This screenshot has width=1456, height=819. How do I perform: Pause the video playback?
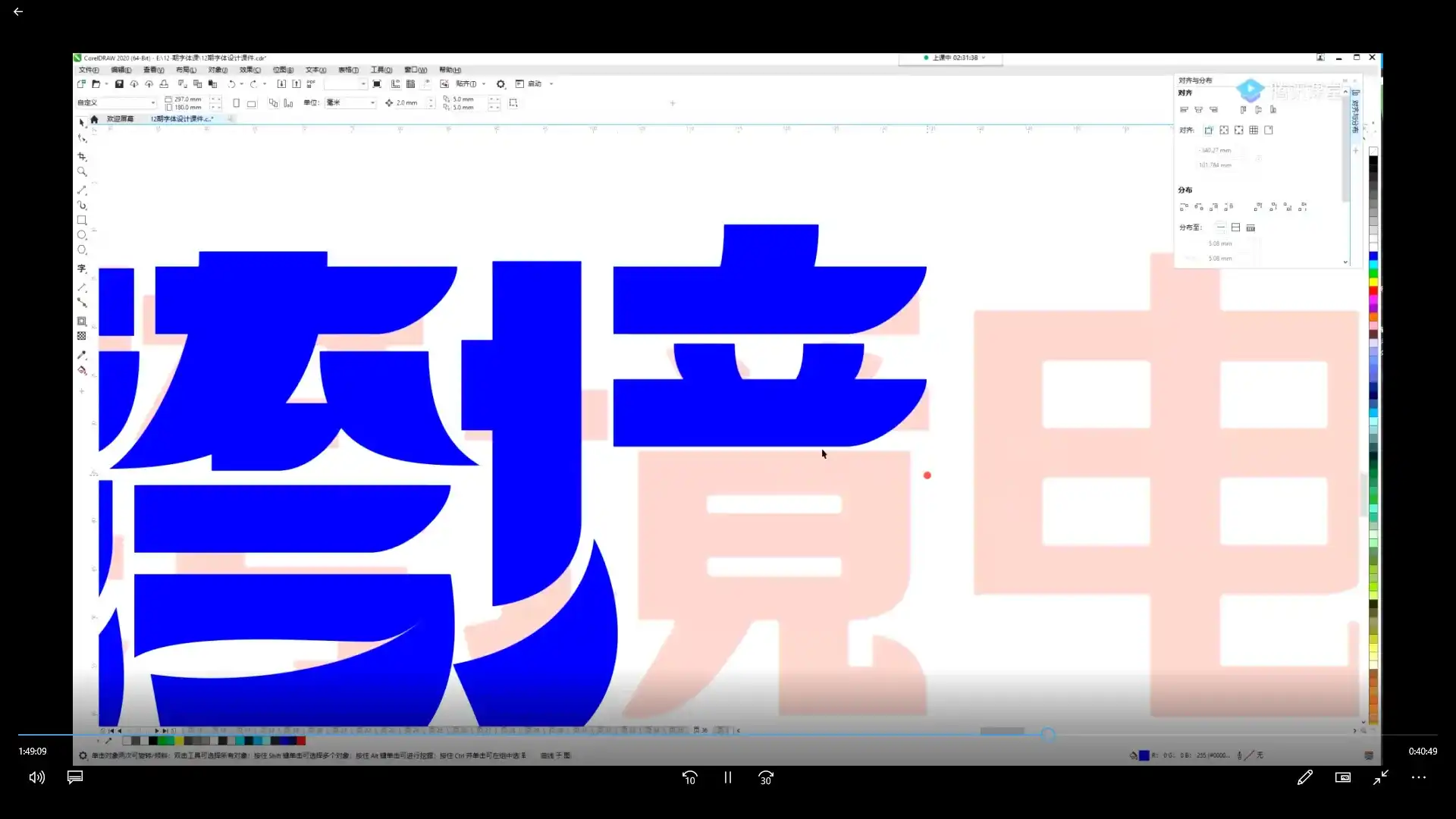(727, 777)
